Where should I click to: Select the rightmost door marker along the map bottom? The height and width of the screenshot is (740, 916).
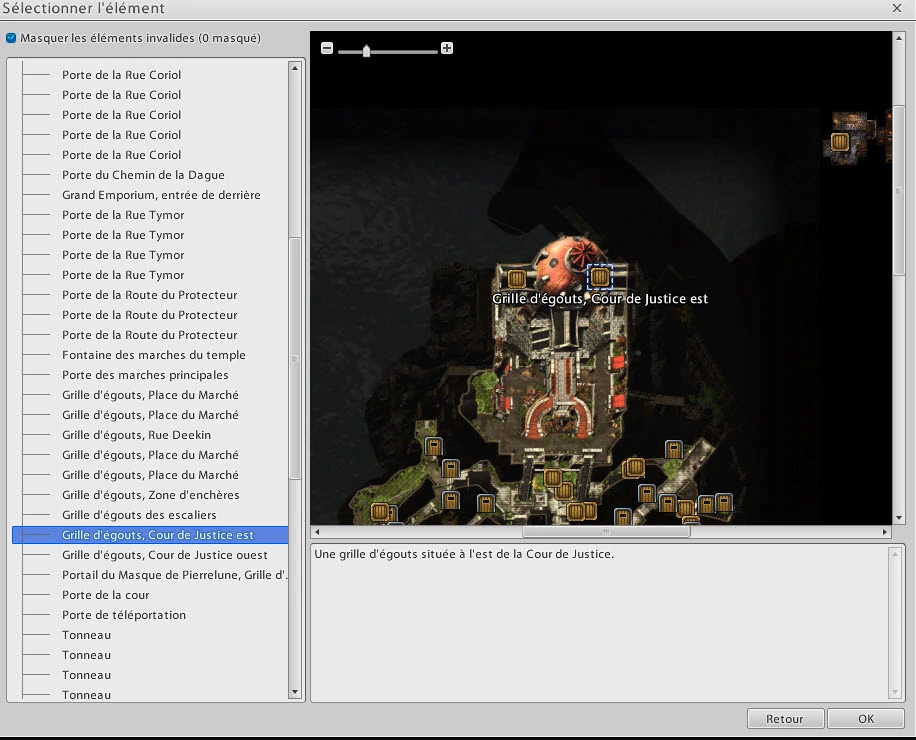pyautogui.click(x=724, y=503)
